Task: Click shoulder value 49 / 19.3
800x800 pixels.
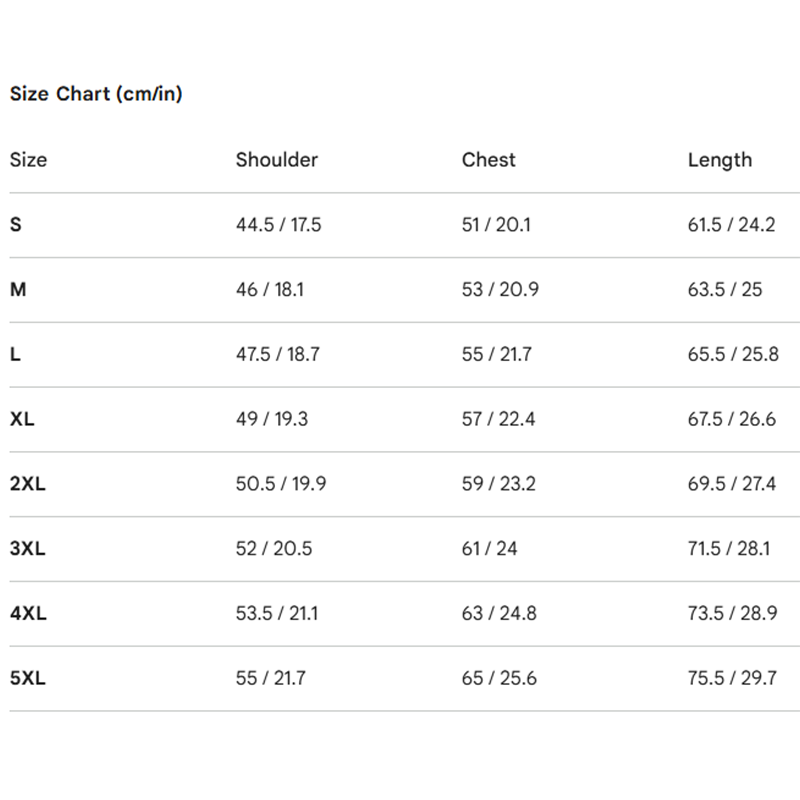Action: pyautogui.click(x=272, y=419)
